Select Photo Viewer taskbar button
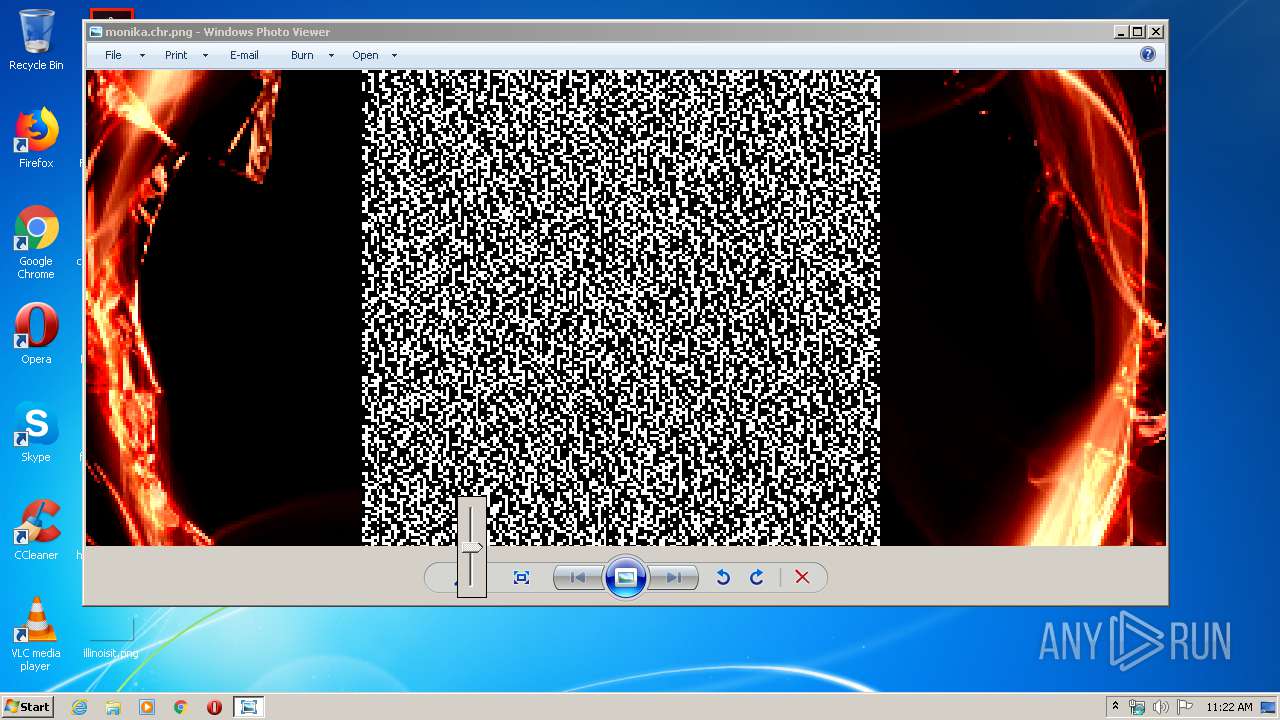Image resolution: width=1280 pixels, height=720 pixels. coord(248,707)
